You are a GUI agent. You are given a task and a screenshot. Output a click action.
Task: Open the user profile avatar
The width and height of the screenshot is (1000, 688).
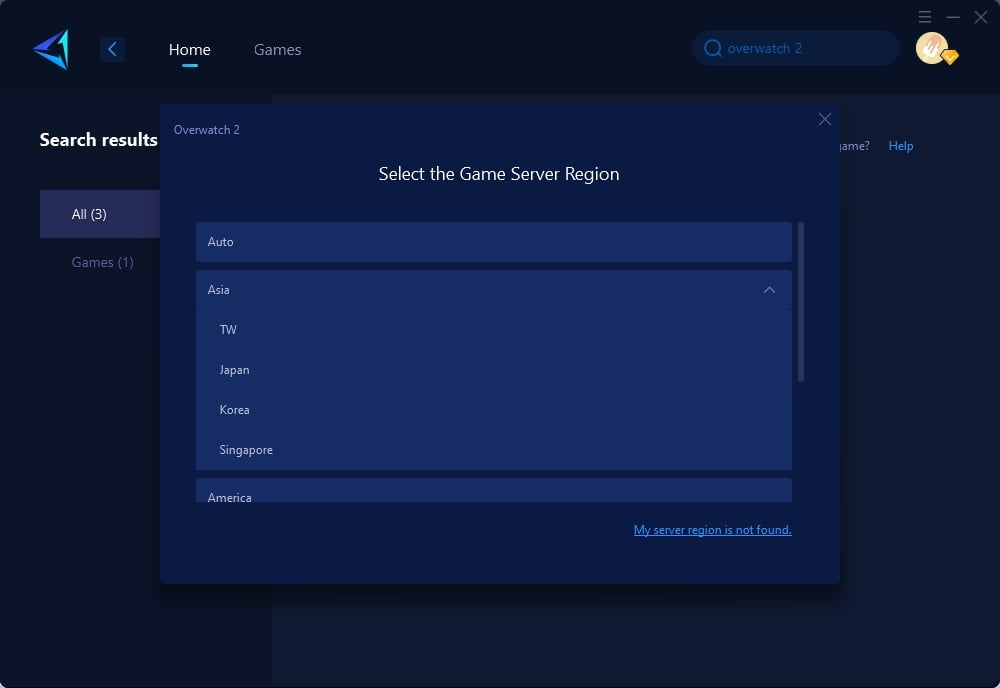click(932, 48)
